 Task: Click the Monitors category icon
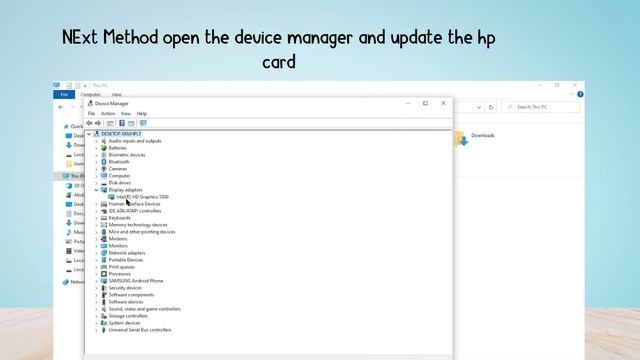pos(104,246)
